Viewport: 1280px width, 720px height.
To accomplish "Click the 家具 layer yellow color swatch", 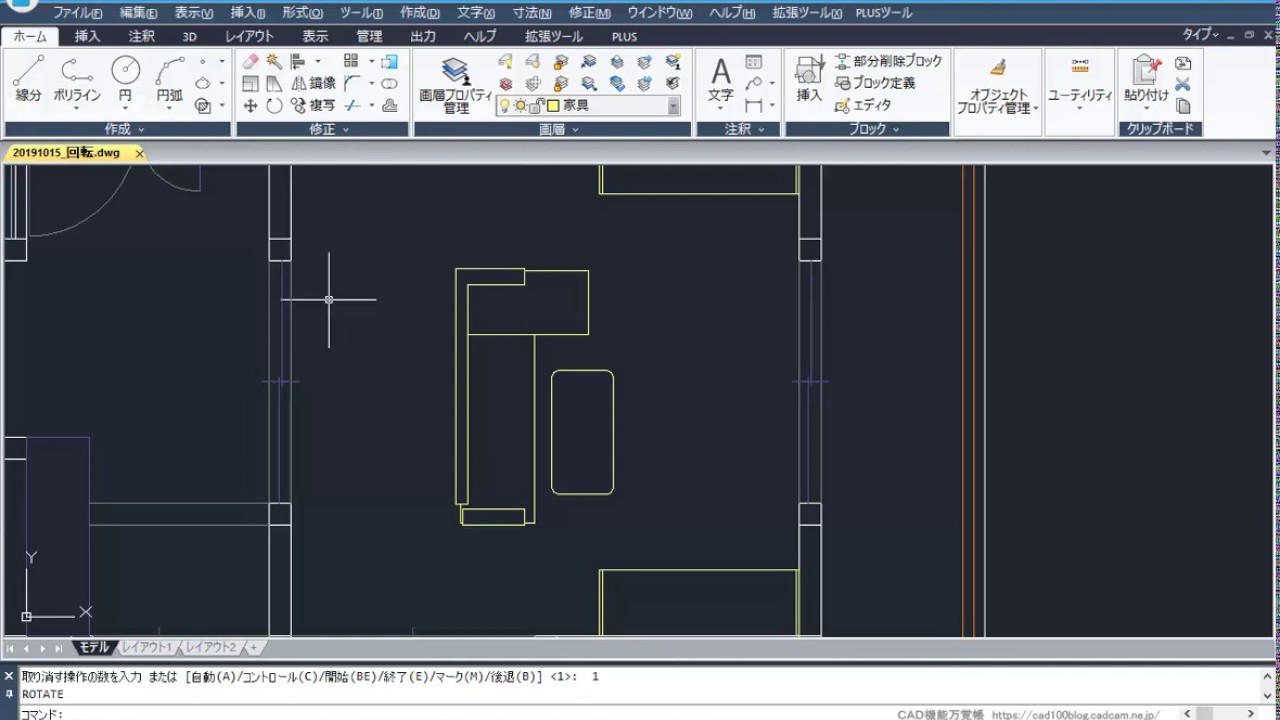I will pos(553,106).
